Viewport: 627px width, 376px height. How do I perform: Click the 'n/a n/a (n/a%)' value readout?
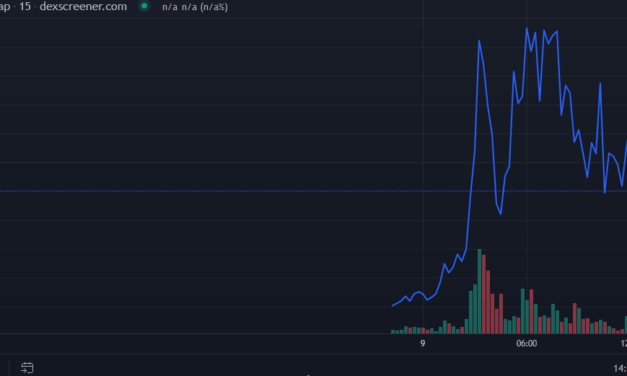[195, 7]
